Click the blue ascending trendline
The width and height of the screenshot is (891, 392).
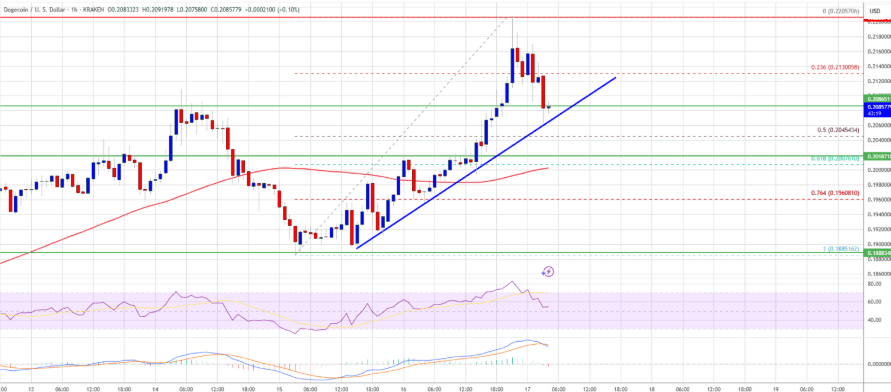pos(486,162)
